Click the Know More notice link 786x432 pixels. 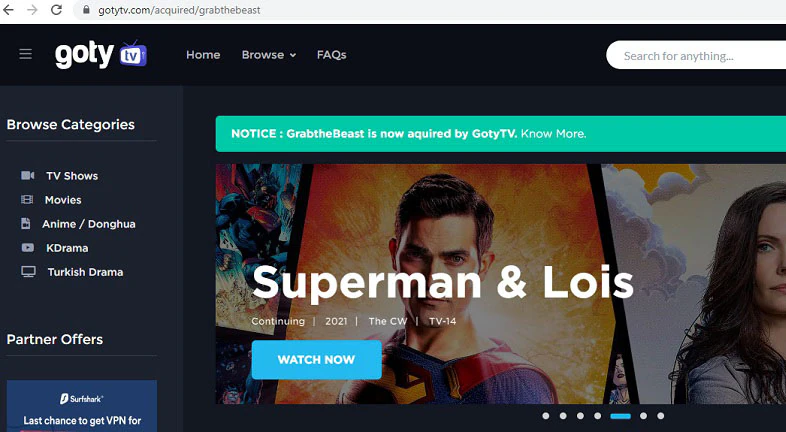(553, 134)
